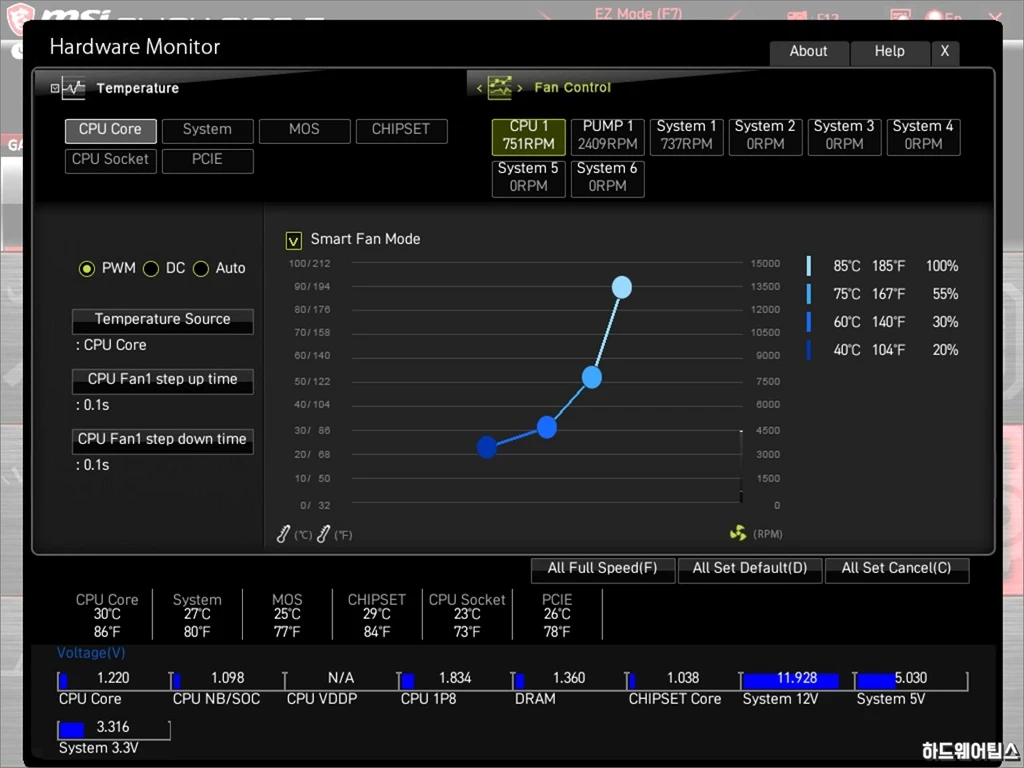Click the second-lowest fan curve point
The height and width of the screenshot is (768, 1024).
[x=547, y=427]
